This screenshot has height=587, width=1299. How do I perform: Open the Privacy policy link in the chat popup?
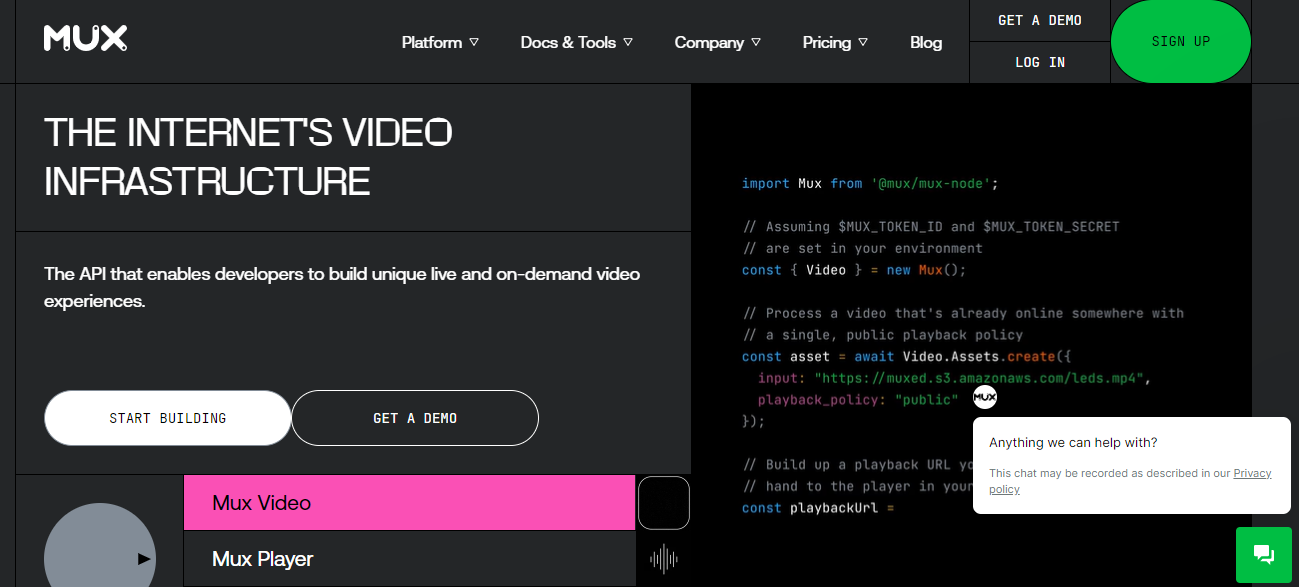coord(1252,472)
